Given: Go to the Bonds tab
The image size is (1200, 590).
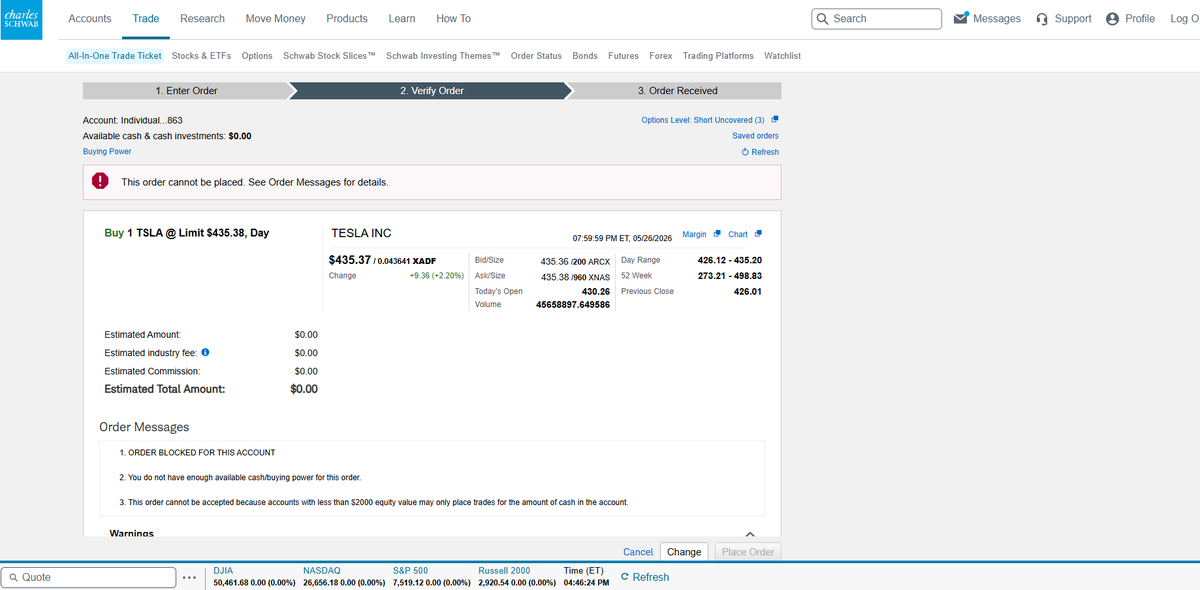Looking at the screenshot, I should click(585, 56).
